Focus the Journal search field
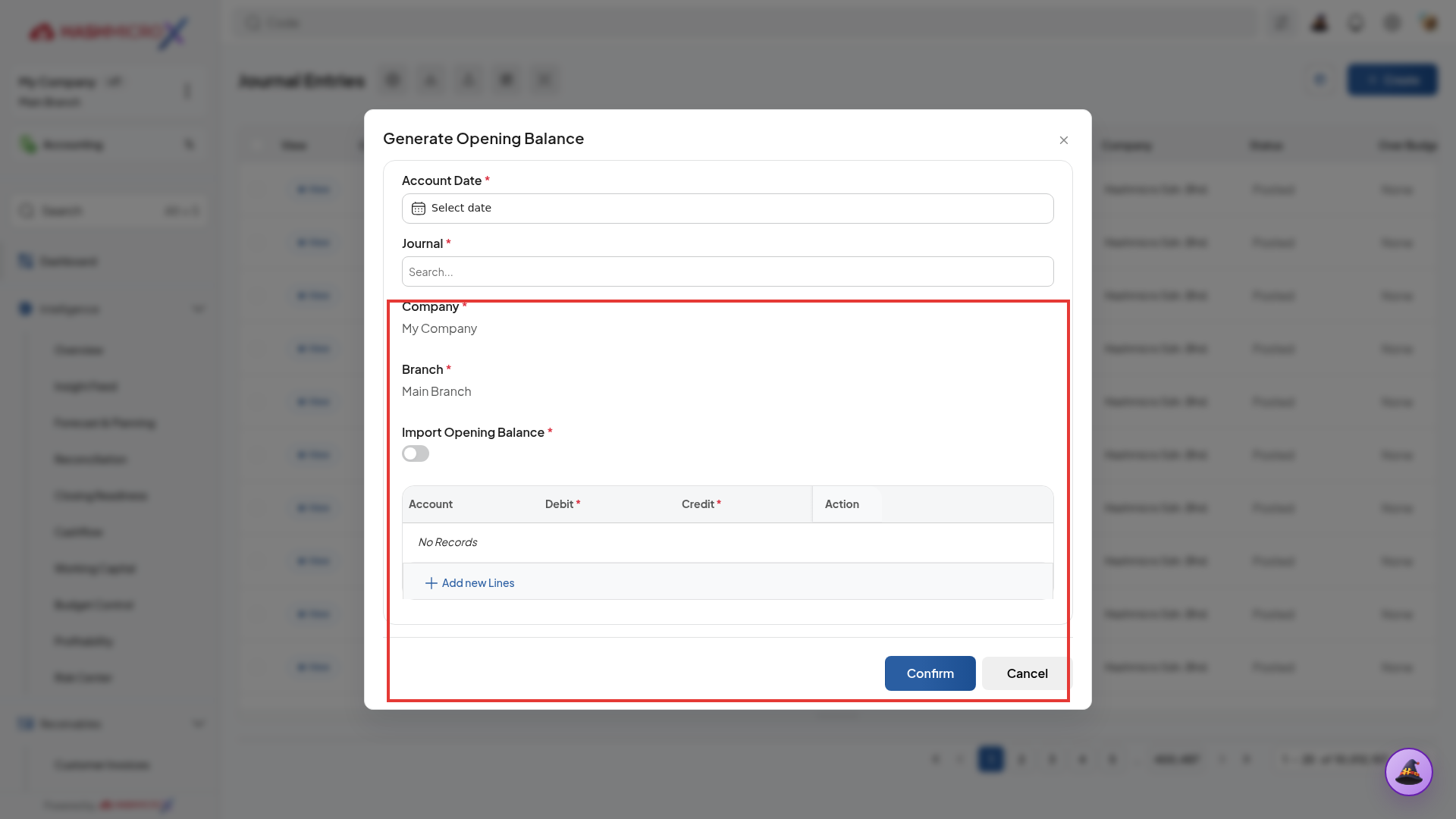 pyautogui.click(x=727, y=271)
